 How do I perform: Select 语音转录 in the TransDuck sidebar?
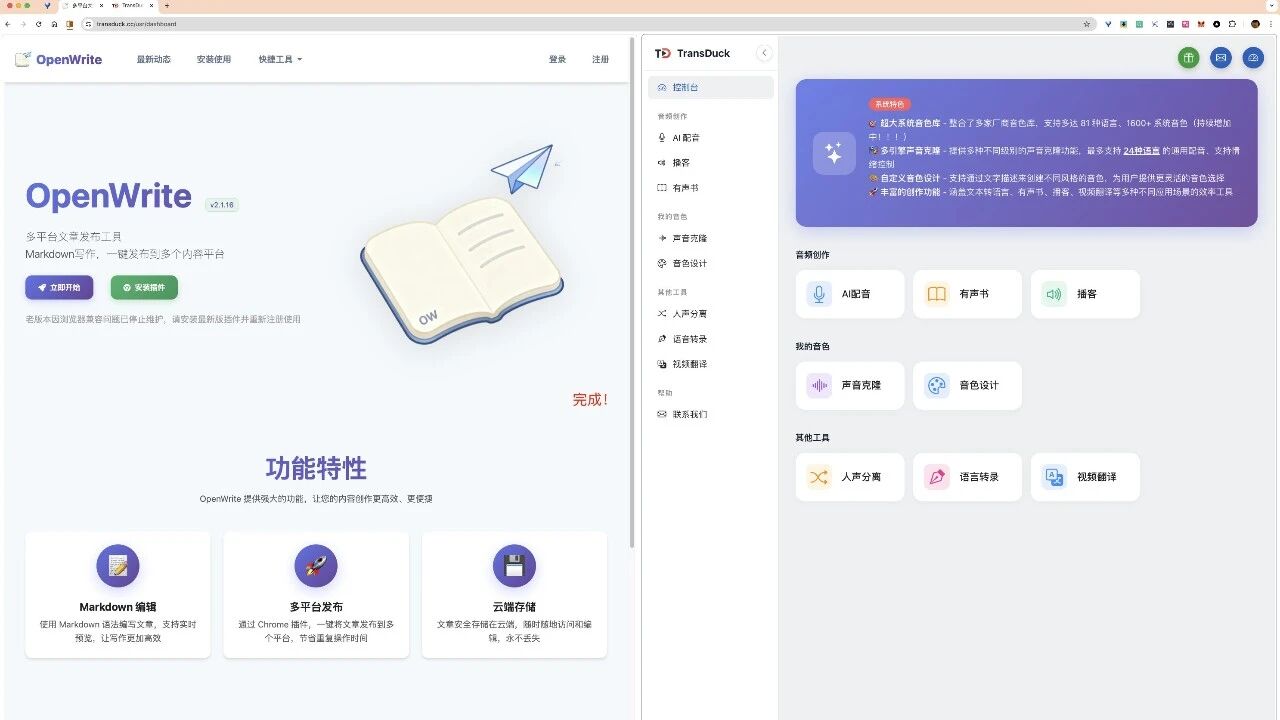(x=711, y=339)
